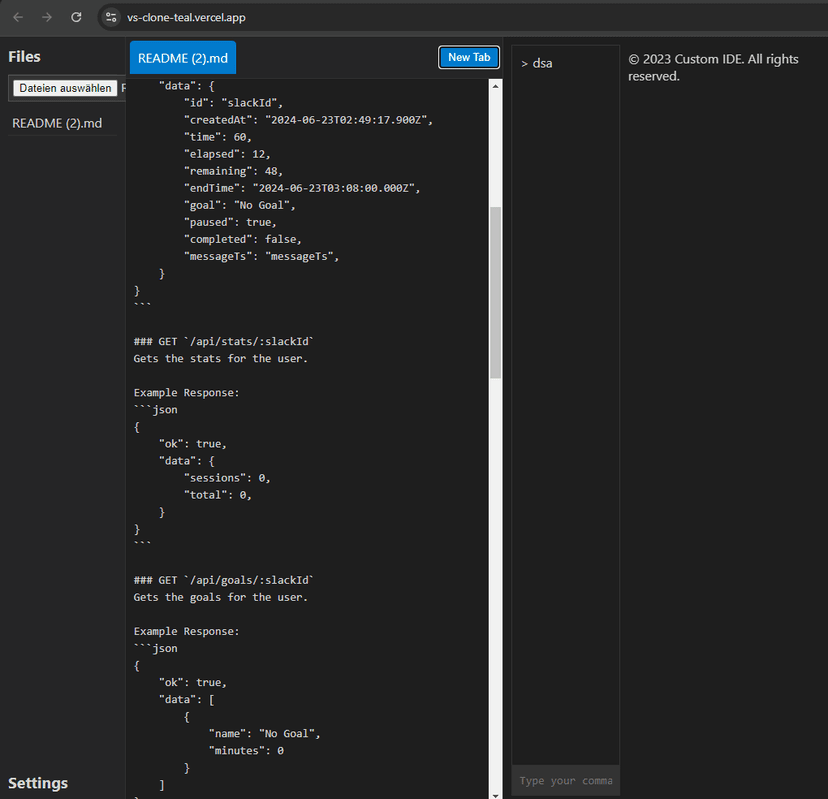
Task: Click the scrollbar up arrow in the editor
Action: 495,86
